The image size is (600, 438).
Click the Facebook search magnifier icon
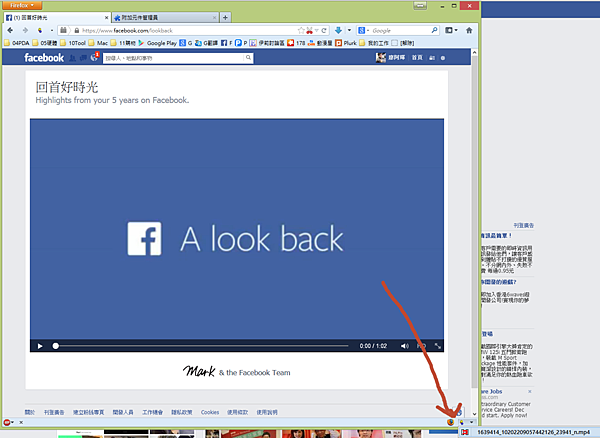click(x=248, y=58)
